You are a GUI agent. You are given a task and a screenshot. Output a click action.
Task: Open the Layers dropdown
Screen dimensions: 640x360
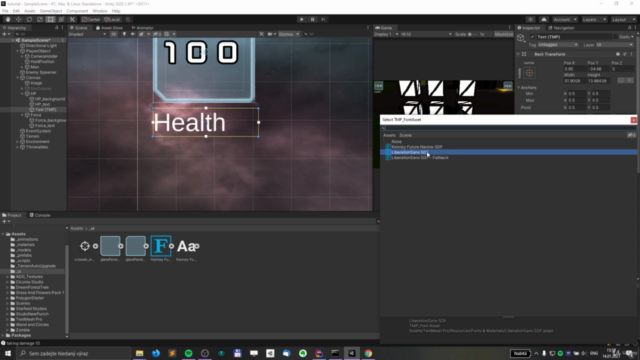(x=594, y=19)
